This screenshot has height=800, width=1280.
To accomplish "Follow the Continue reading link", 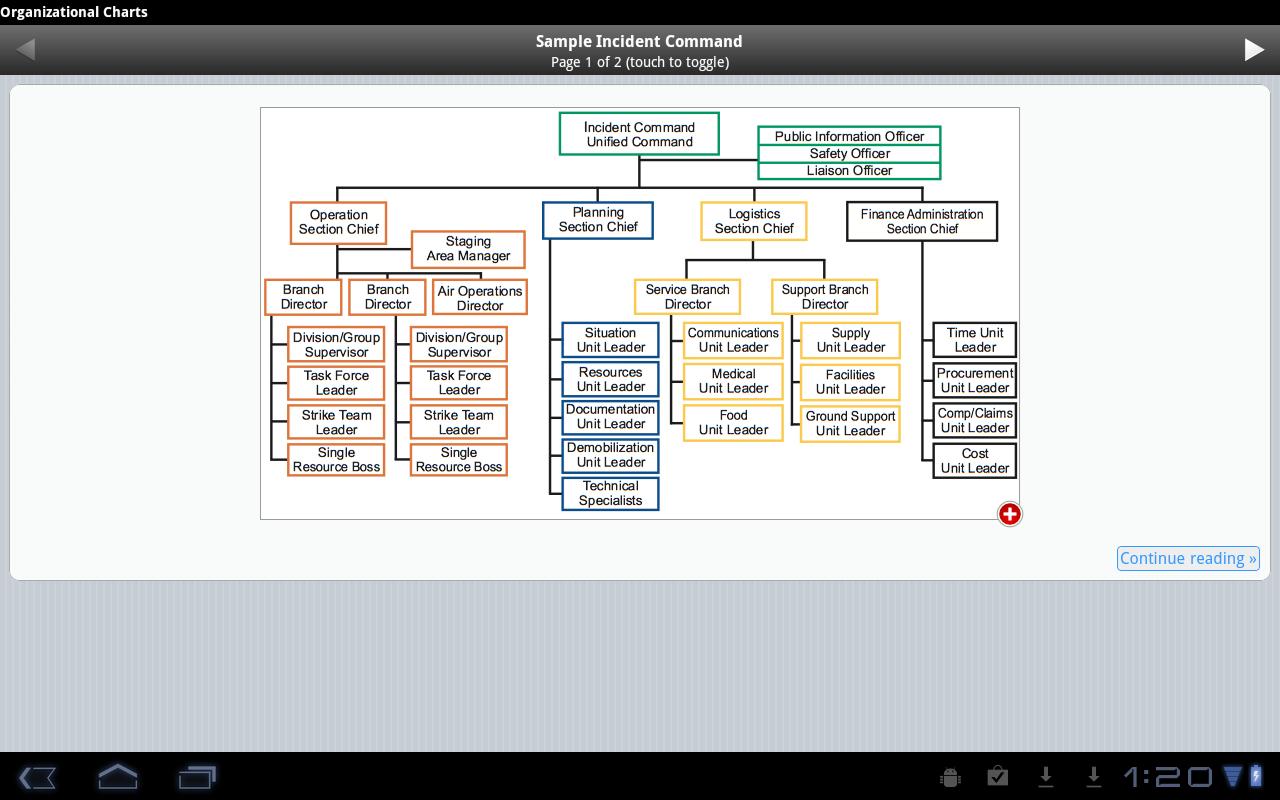I will [x=1188, y=559].
